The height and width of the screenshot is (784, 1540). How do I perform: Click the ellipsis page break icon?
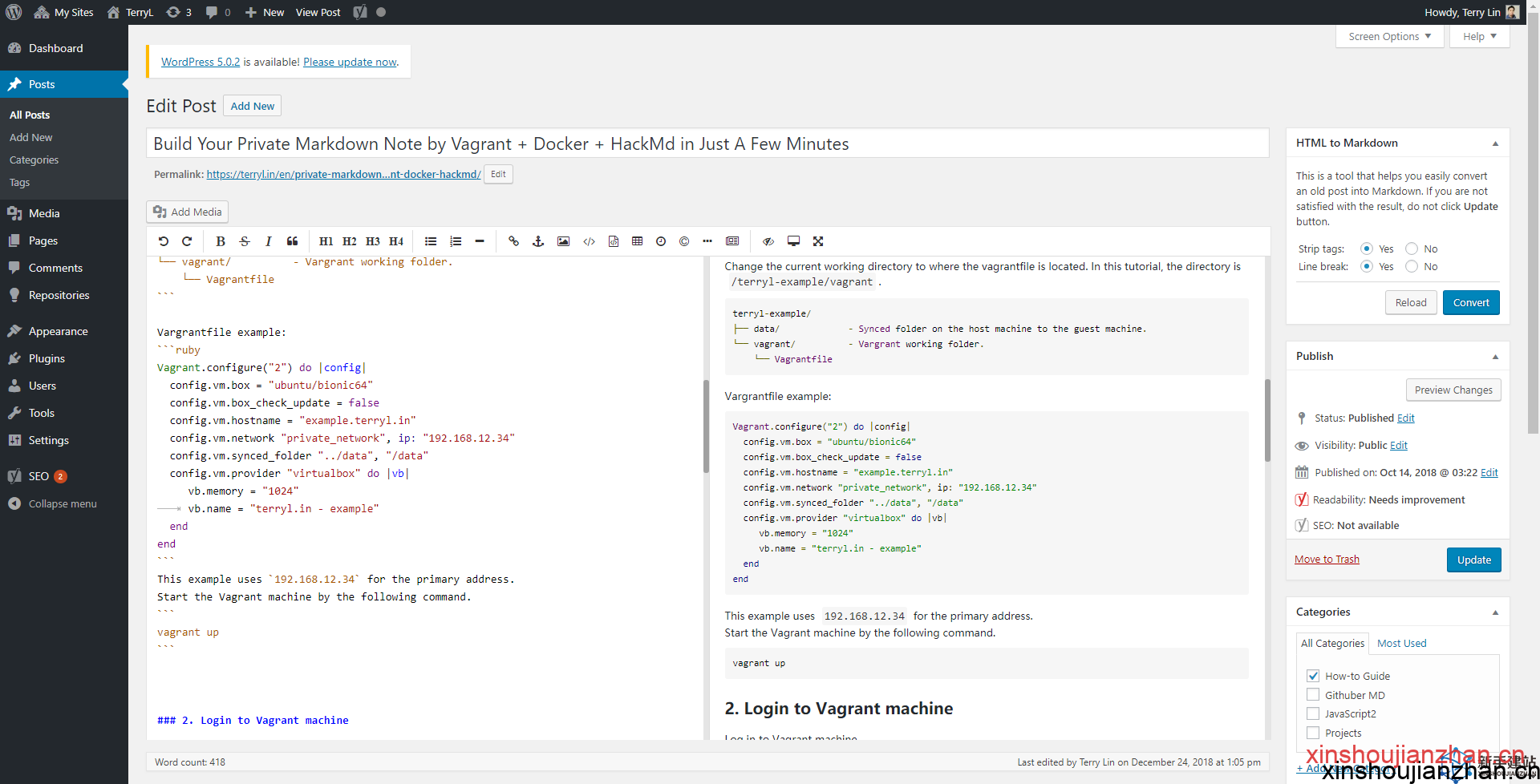tap(707, 241)
